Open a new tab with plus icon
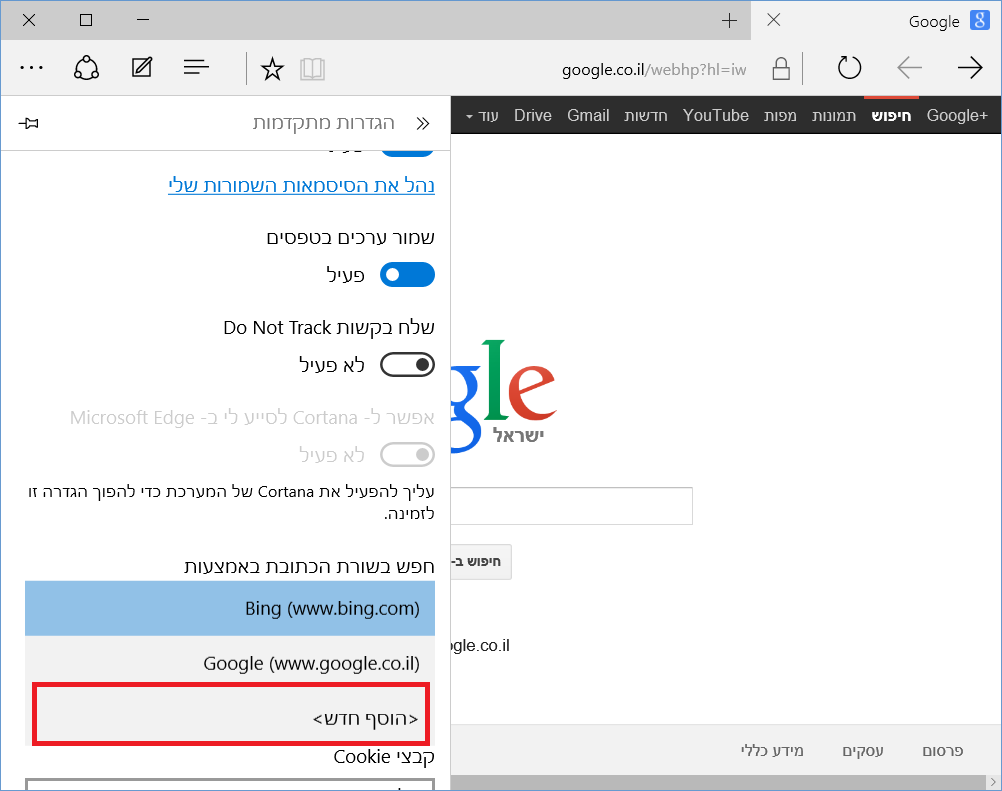Image resolution: width=1002 pixels, height=791 pixels. [x=729, y=21]
